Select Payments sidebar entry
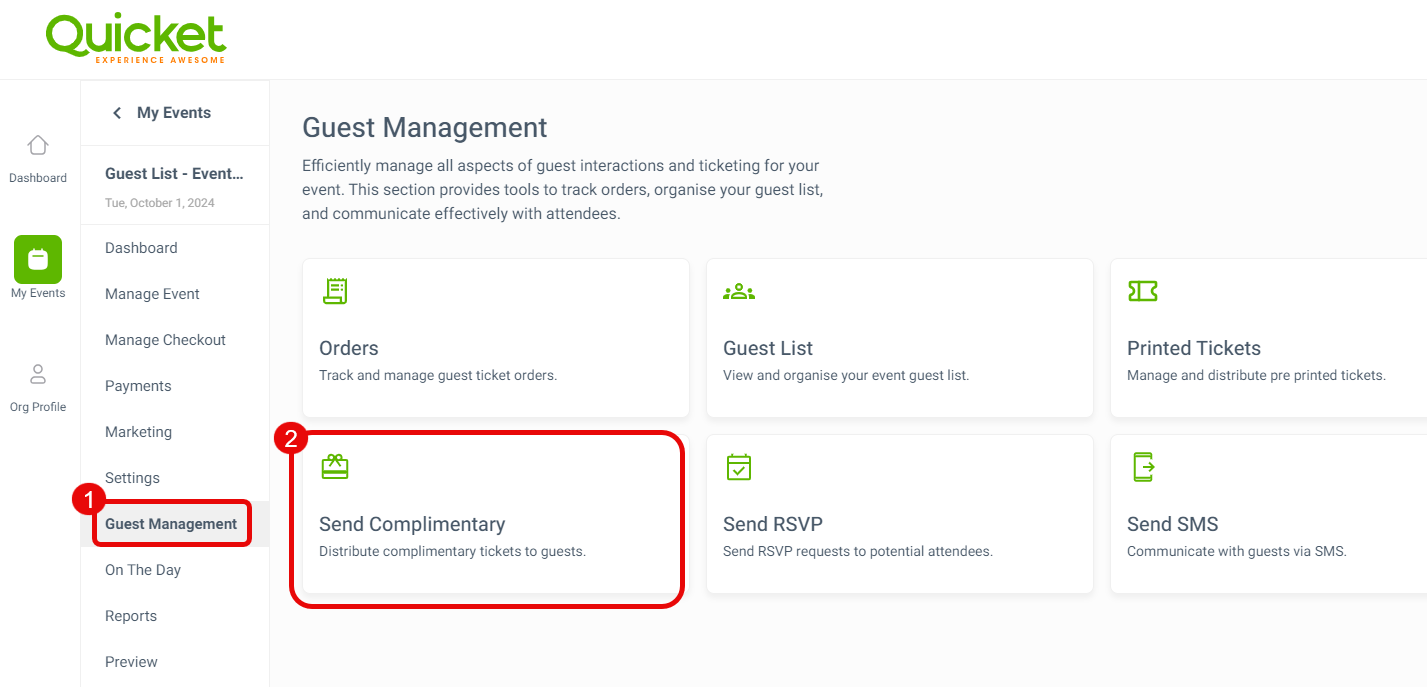Image resolution: width=1427 pixels, height=687 pixels. point(138,386)
